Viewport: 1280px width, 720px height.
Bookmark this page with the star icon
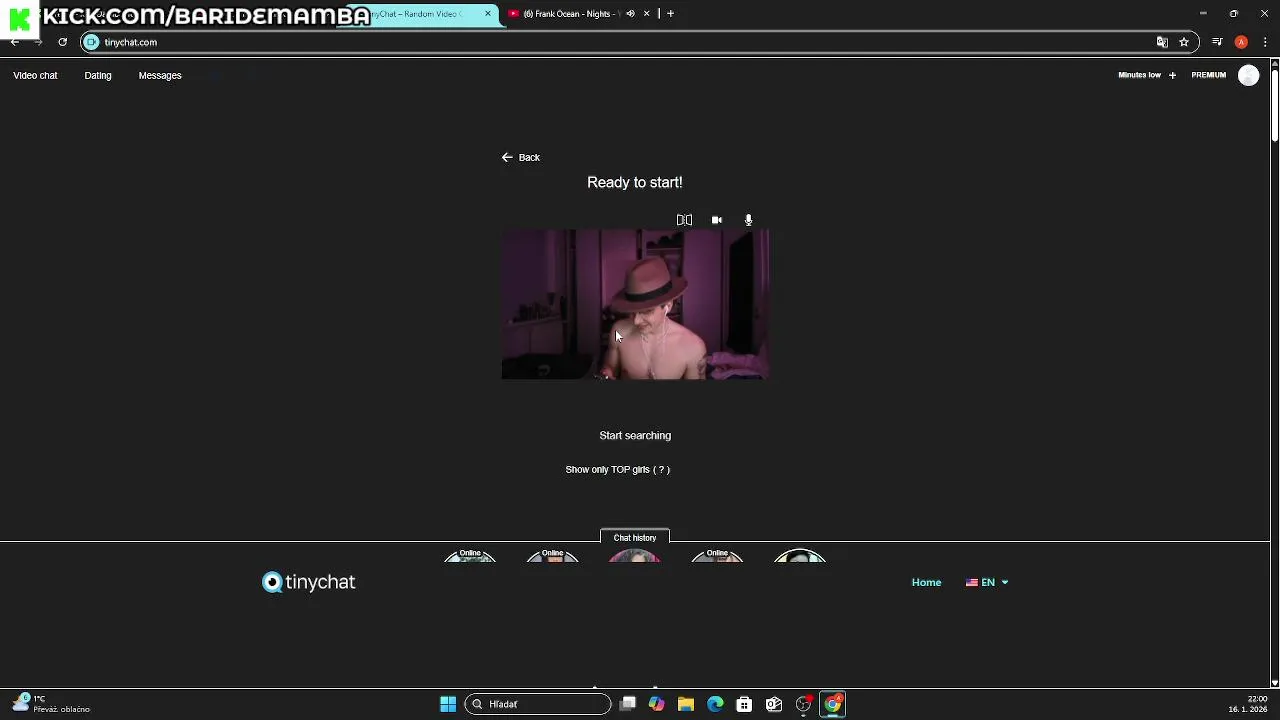tap(1184, 42)
